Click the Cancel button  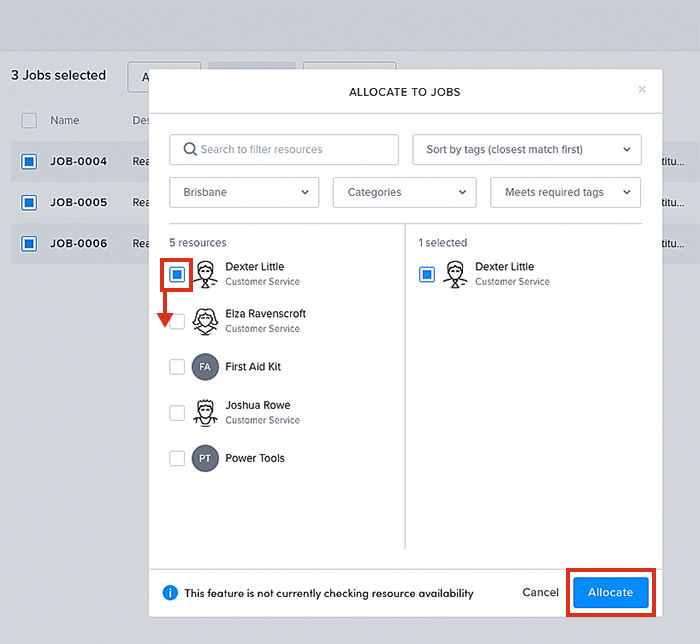pyautogui.click(x=540, y=592)
